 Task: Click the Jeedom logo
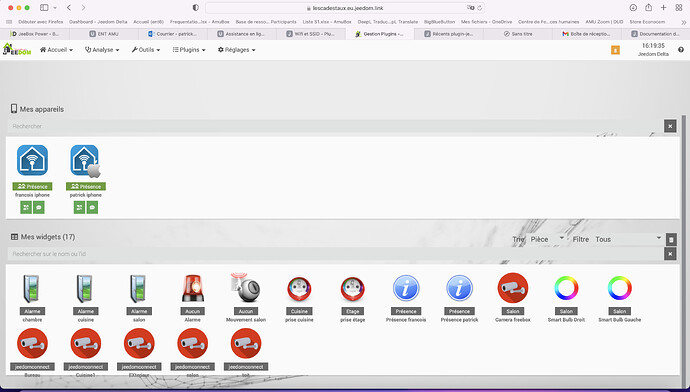point(17,49)
